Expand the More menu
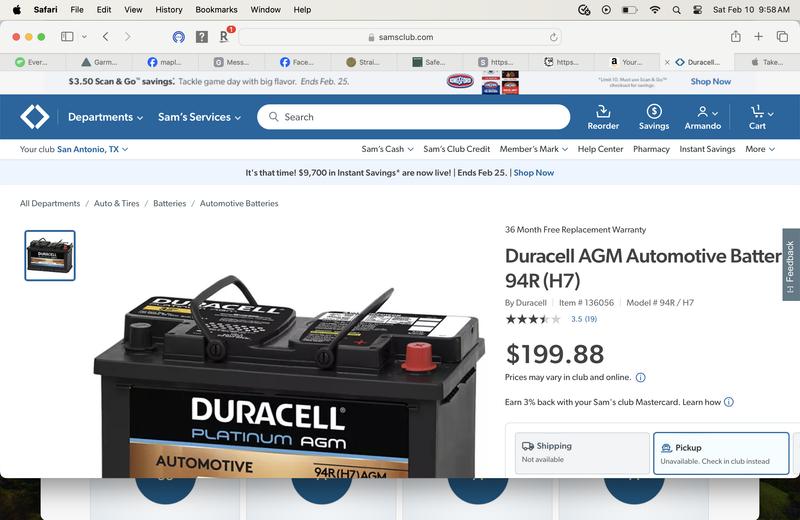This screenshot has width=800, height=520. tap(760, 149)
